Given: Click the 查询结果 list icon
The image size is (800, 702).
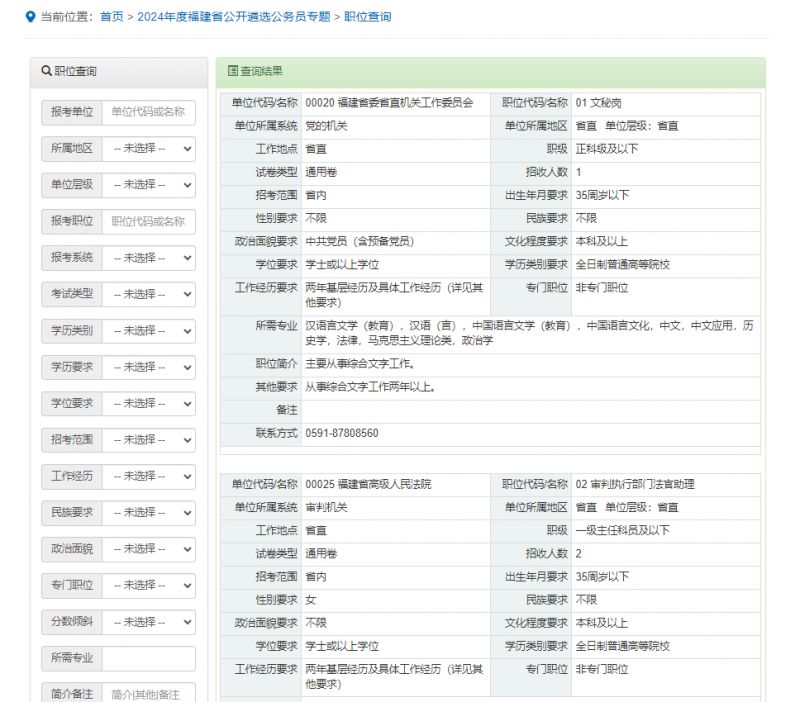Looking at the screenshot, I should point(233,71).
